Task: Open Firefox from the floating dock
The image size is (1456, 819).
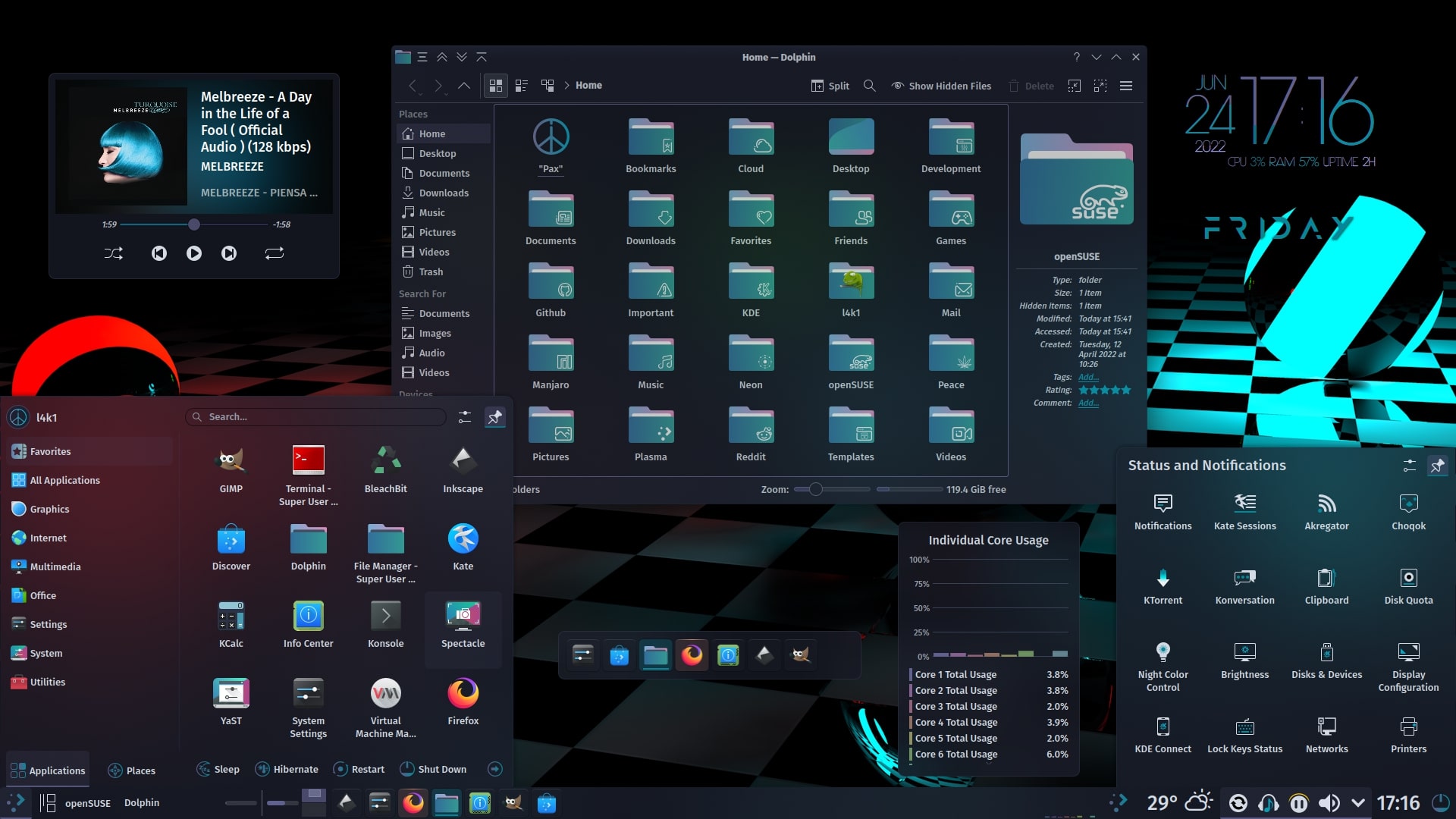Action: [x=692, y=654]
